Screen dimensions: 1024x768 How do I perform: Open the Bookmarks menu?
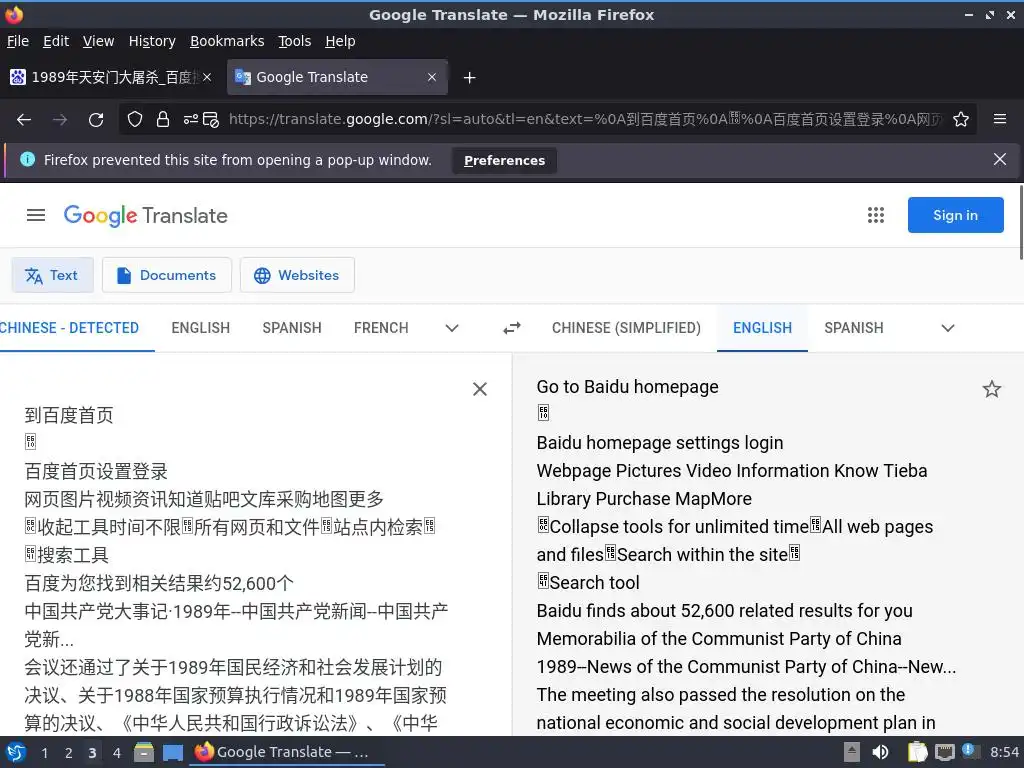point(227,41)
